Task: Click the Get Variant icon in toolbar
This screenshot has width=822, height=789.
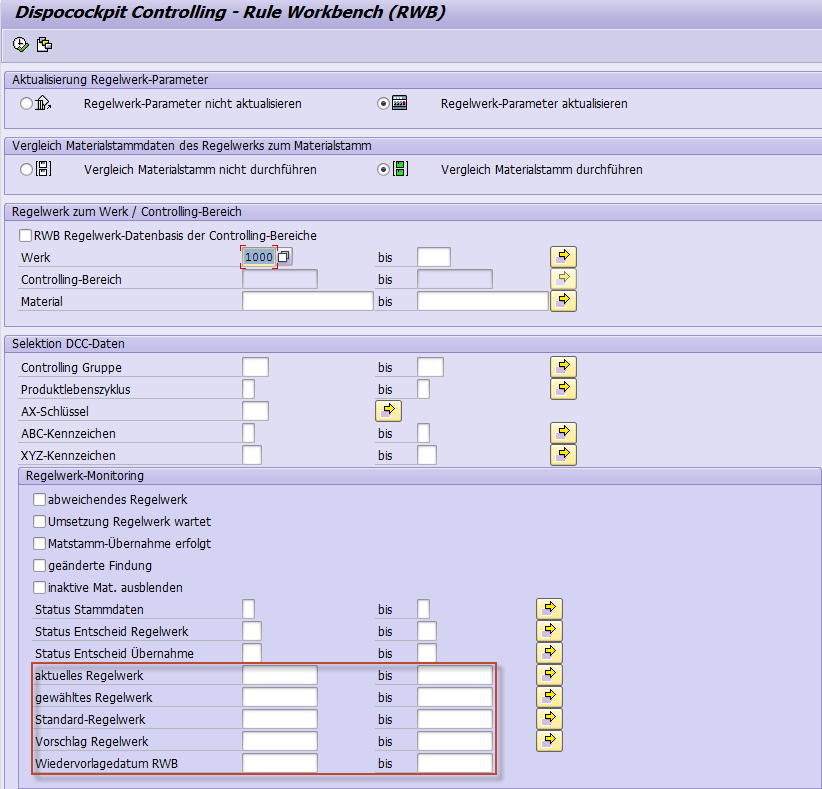Action: coord(44,44)
